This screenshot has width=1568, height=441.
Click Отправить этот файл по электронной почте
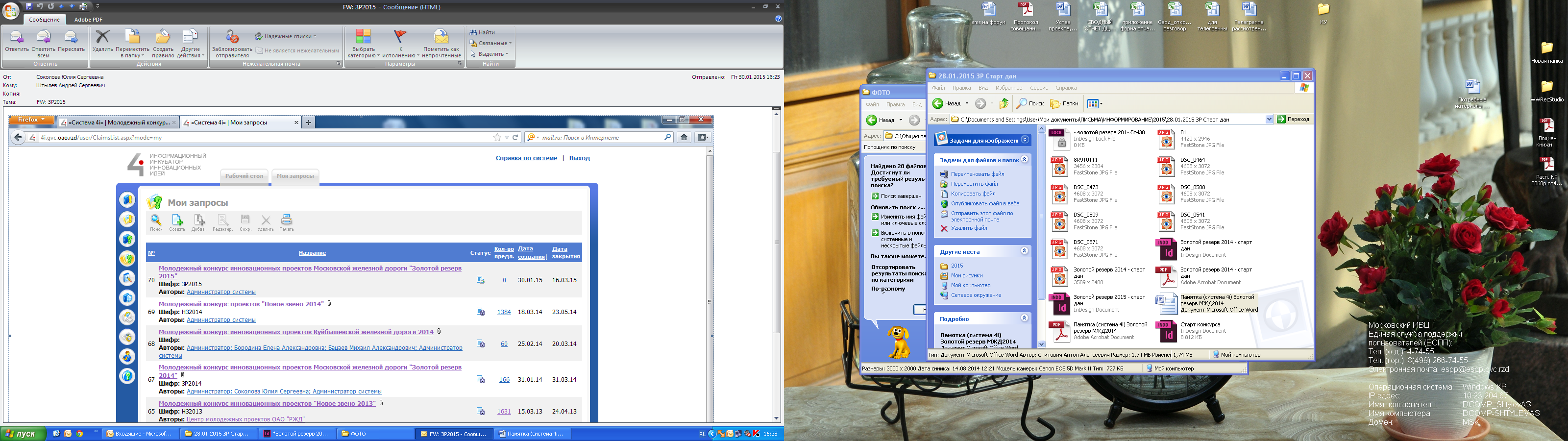[x=982, y=216]
